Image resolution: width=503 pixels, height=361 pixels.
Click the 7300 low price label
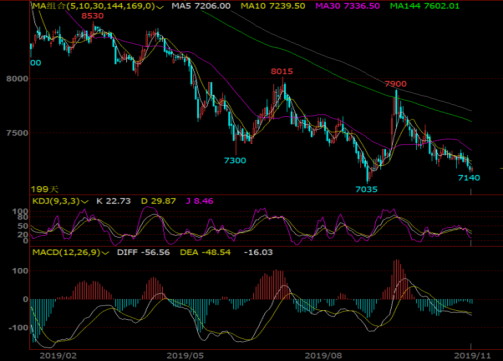click(235, 161)
